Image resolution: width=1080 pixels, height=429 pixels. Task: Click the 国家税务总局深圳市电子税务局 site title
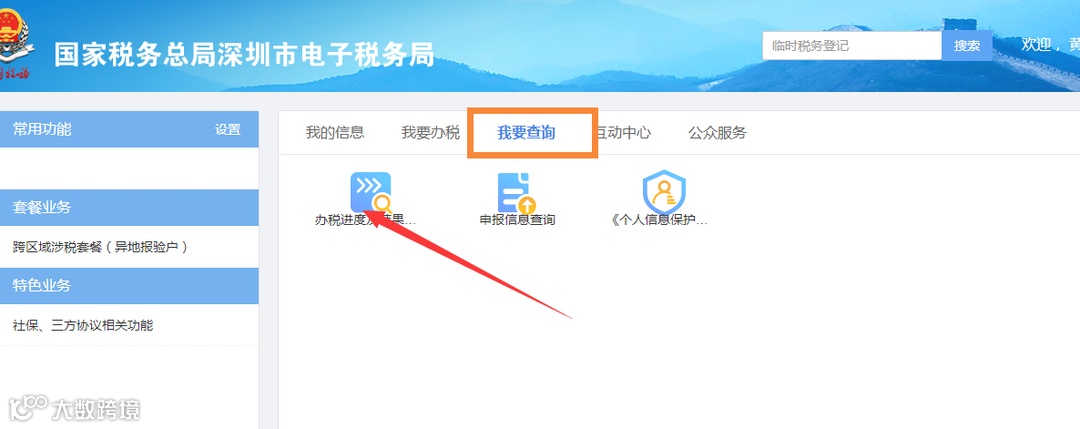245,54
